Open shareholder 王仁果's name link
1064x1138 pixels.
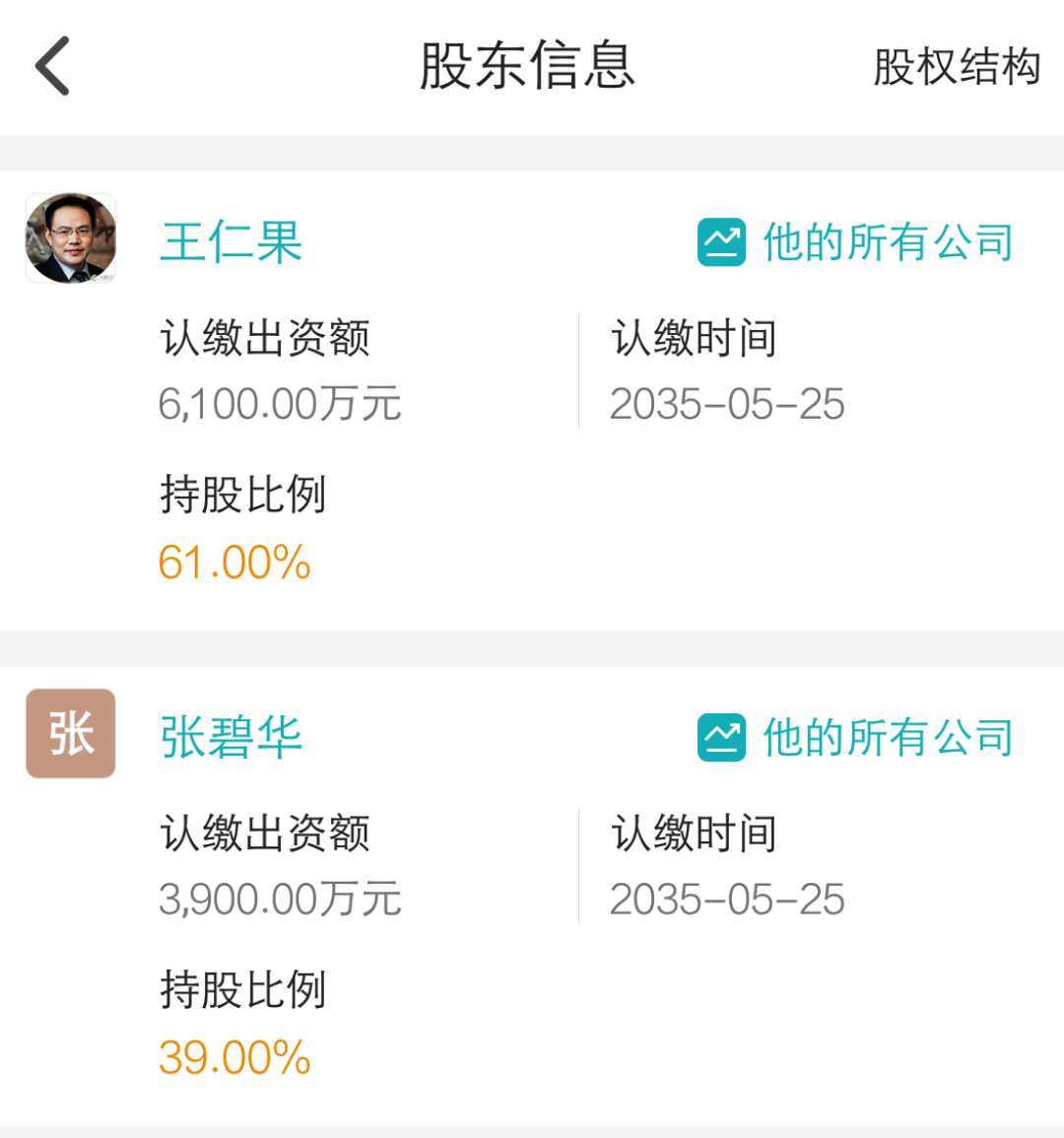[x=231, y=241]
